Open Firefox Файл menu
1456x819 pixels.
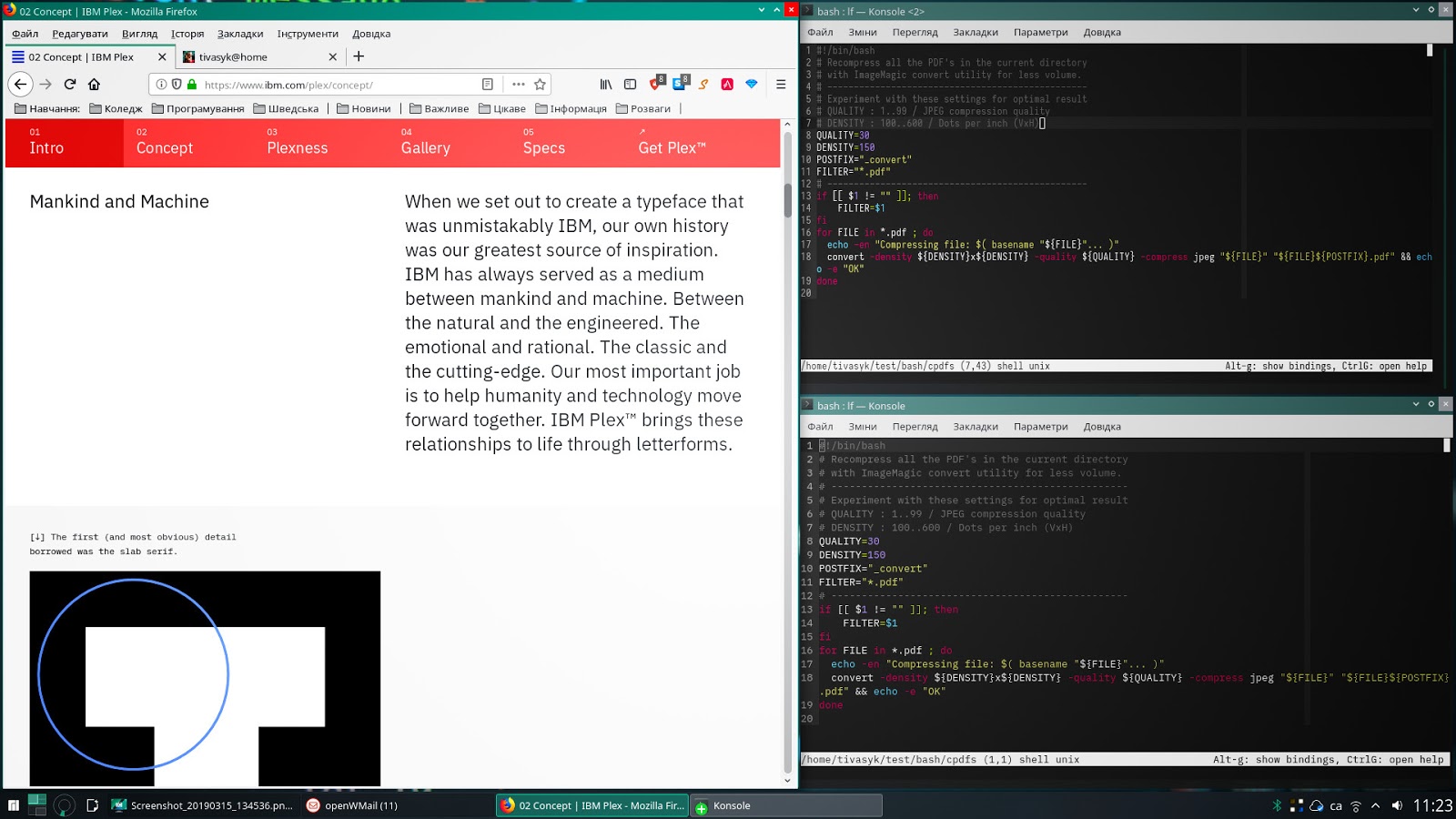pyautogui.click(x=25, y=34)
